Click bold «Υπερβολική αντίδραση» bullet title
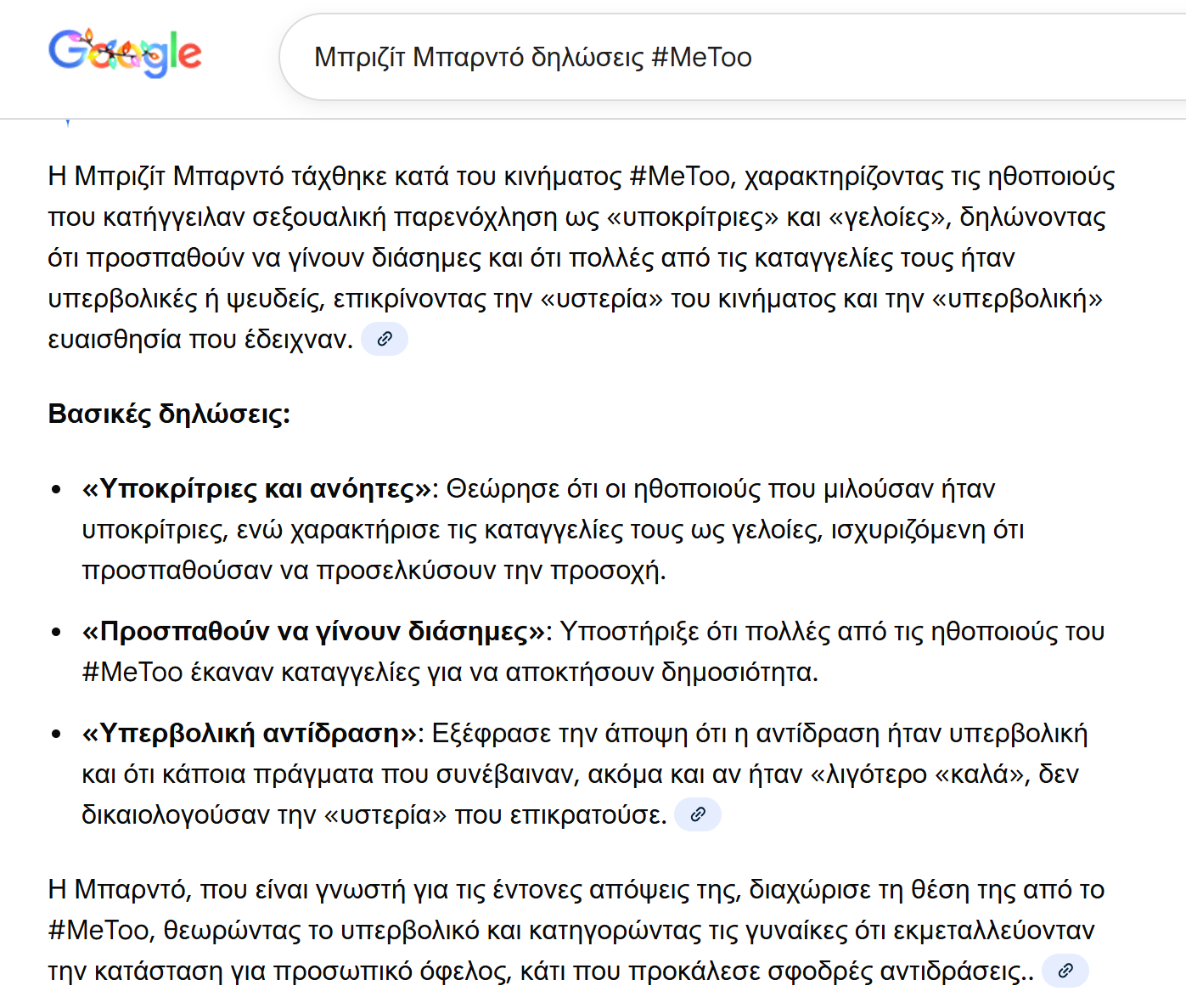This screenshot has width=1186, height=1008. pyautogui.click(x=250, y=733)
